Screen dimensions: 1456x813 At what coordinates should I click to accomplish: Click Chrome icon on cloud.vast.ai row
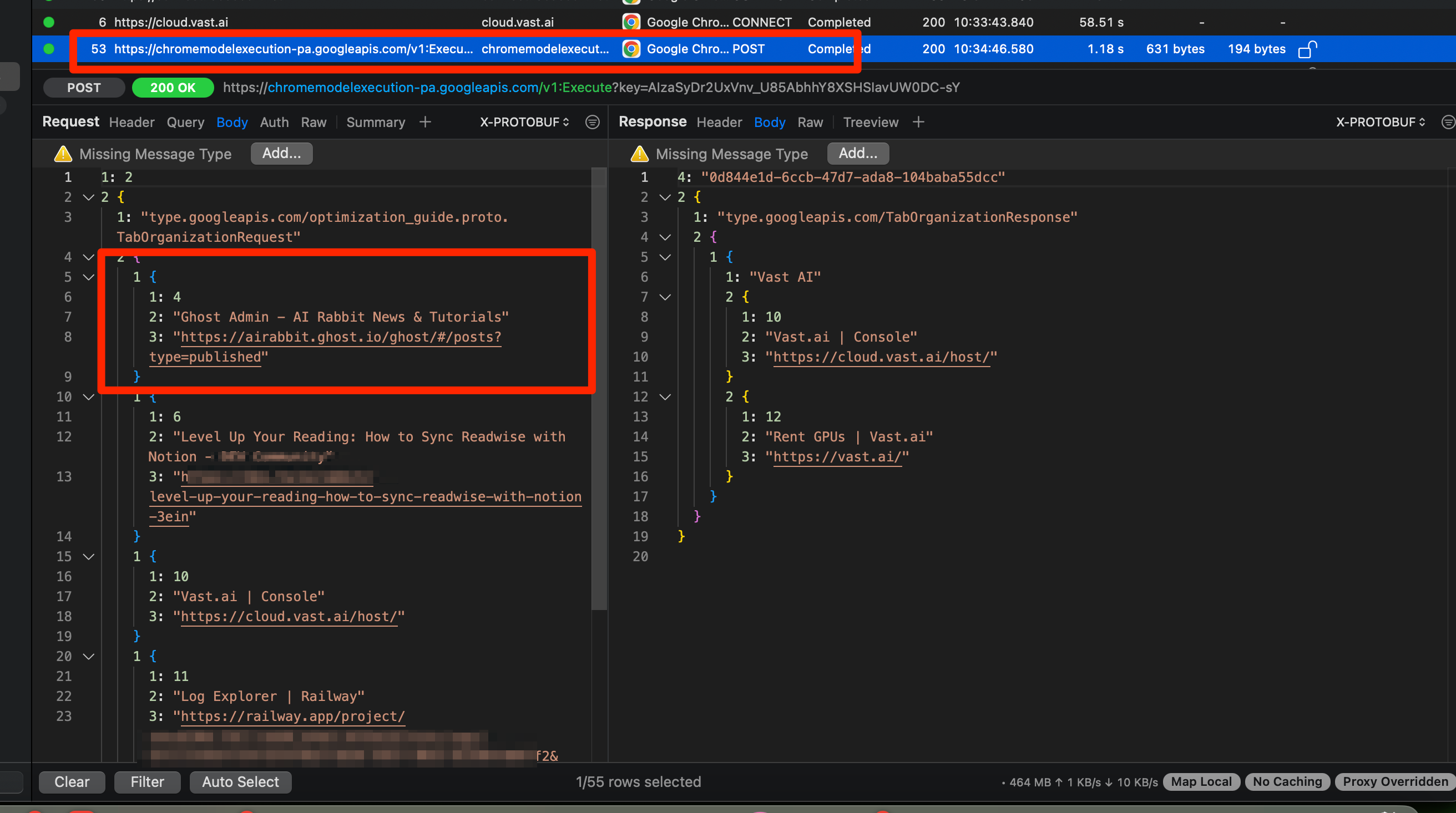tap(631, 22)
